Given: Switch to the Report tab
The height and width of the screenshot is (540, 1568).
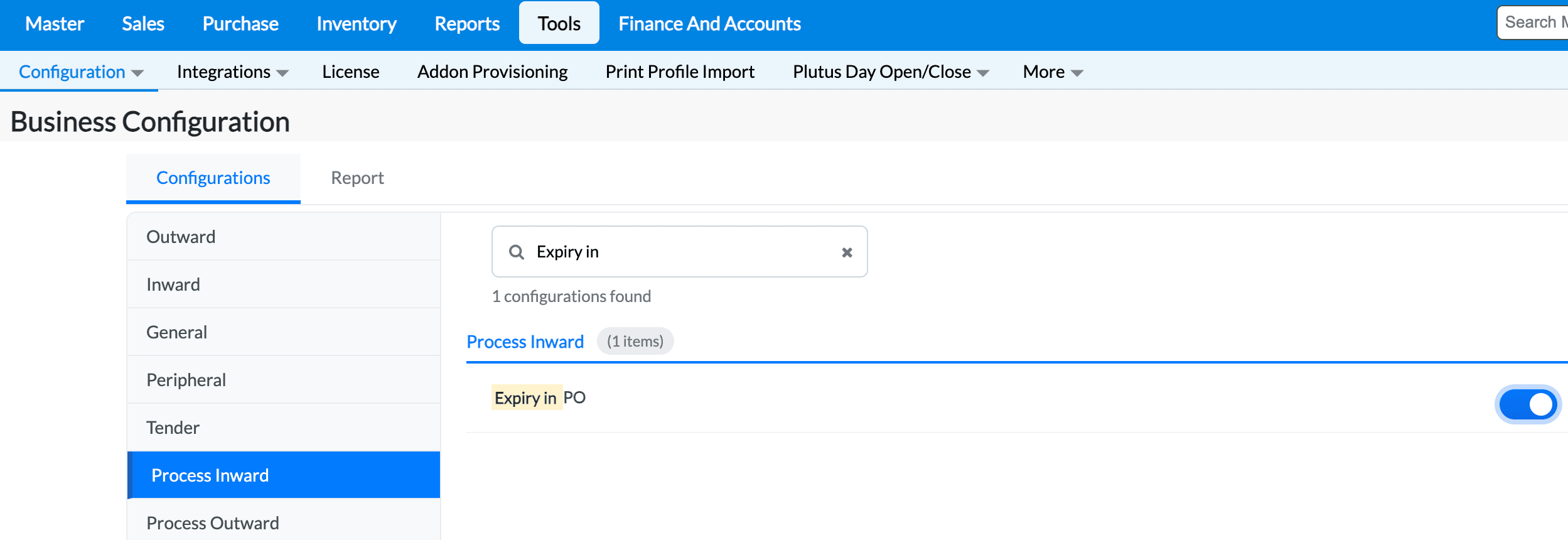Looking at the screenshot, I should pos(357,178).
